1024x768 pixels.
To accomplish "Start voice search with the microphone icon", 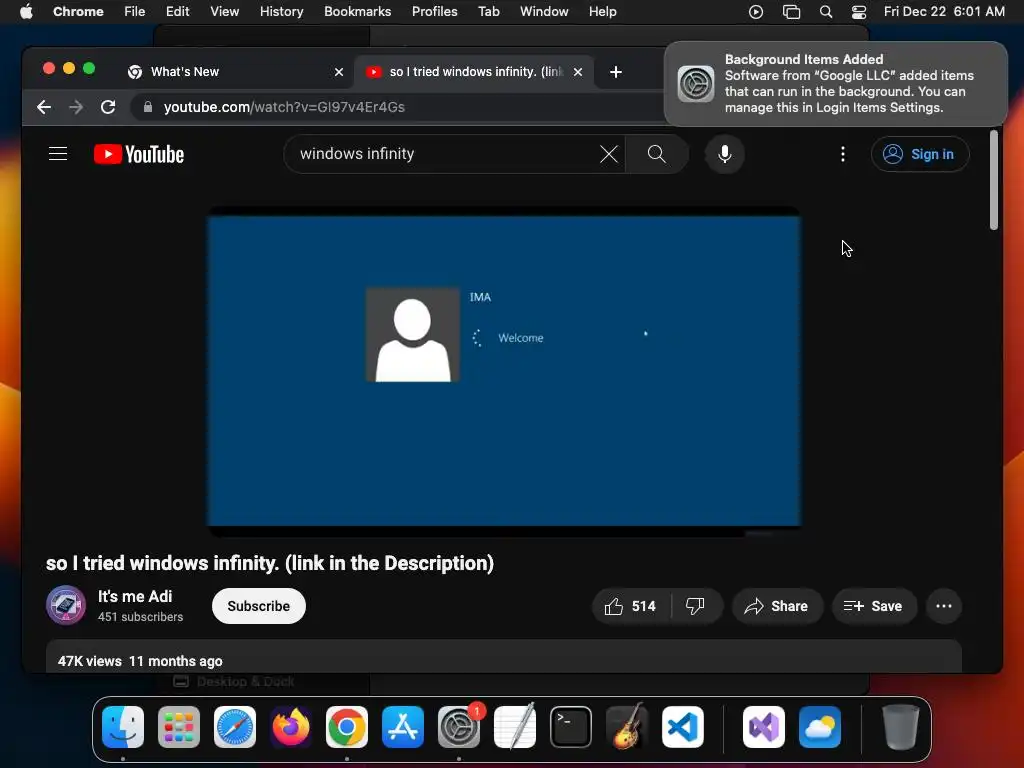I will click(724, 154).
